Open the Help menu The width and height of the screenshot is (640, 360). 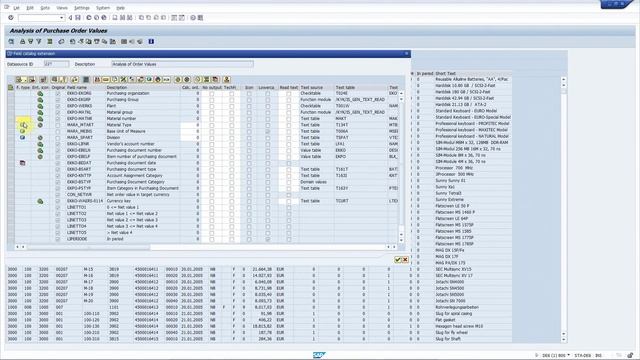point(120,8)
